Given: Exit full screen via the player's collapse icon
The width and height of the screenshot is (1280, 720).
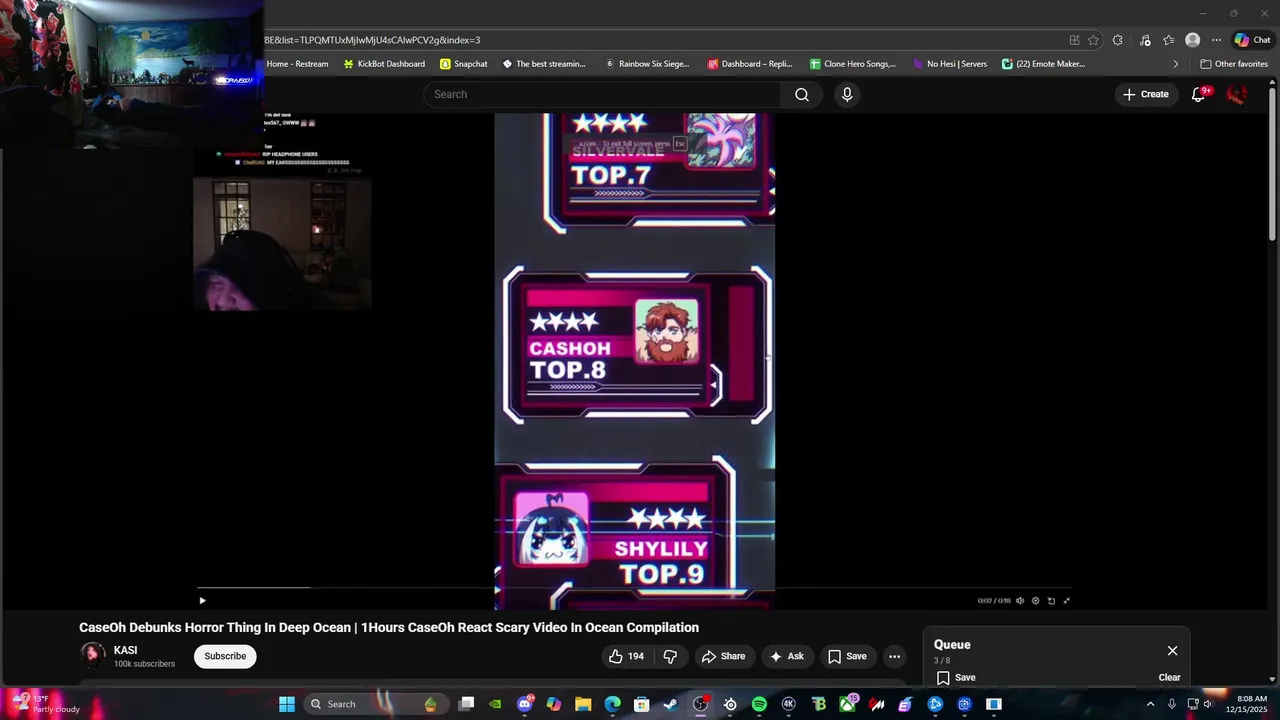Looking at the screenshot, I should [x=1066, y=601].
